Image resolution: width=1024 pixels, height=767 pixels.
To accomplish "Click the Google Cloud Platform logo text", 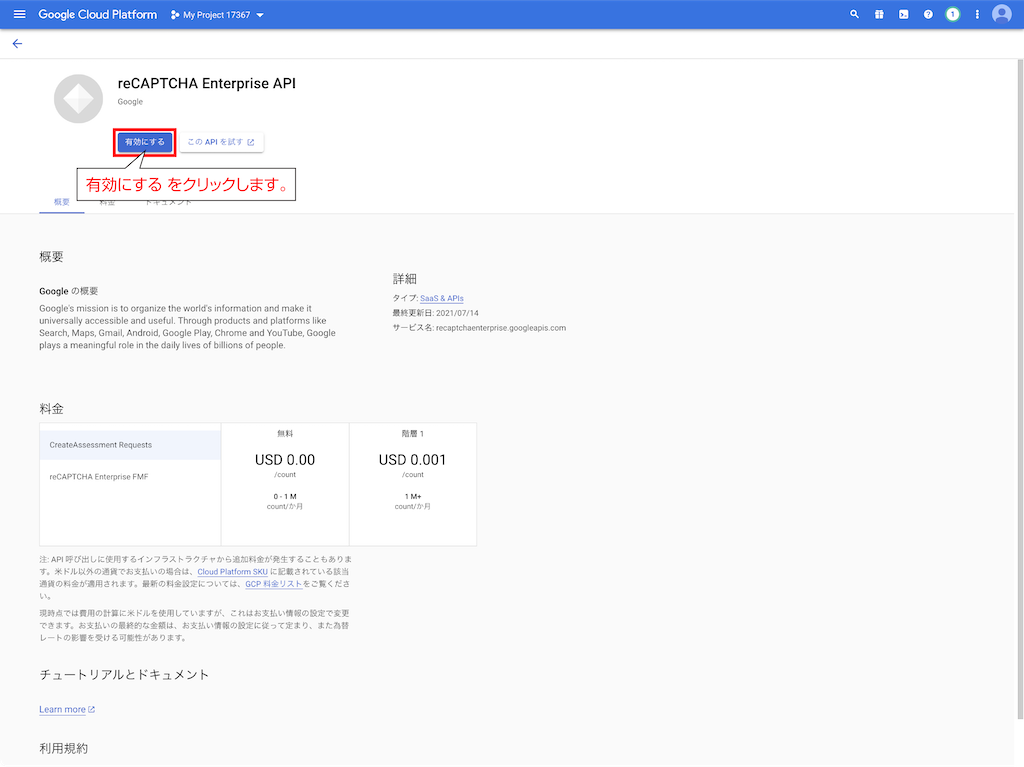I will pos(98,14).
